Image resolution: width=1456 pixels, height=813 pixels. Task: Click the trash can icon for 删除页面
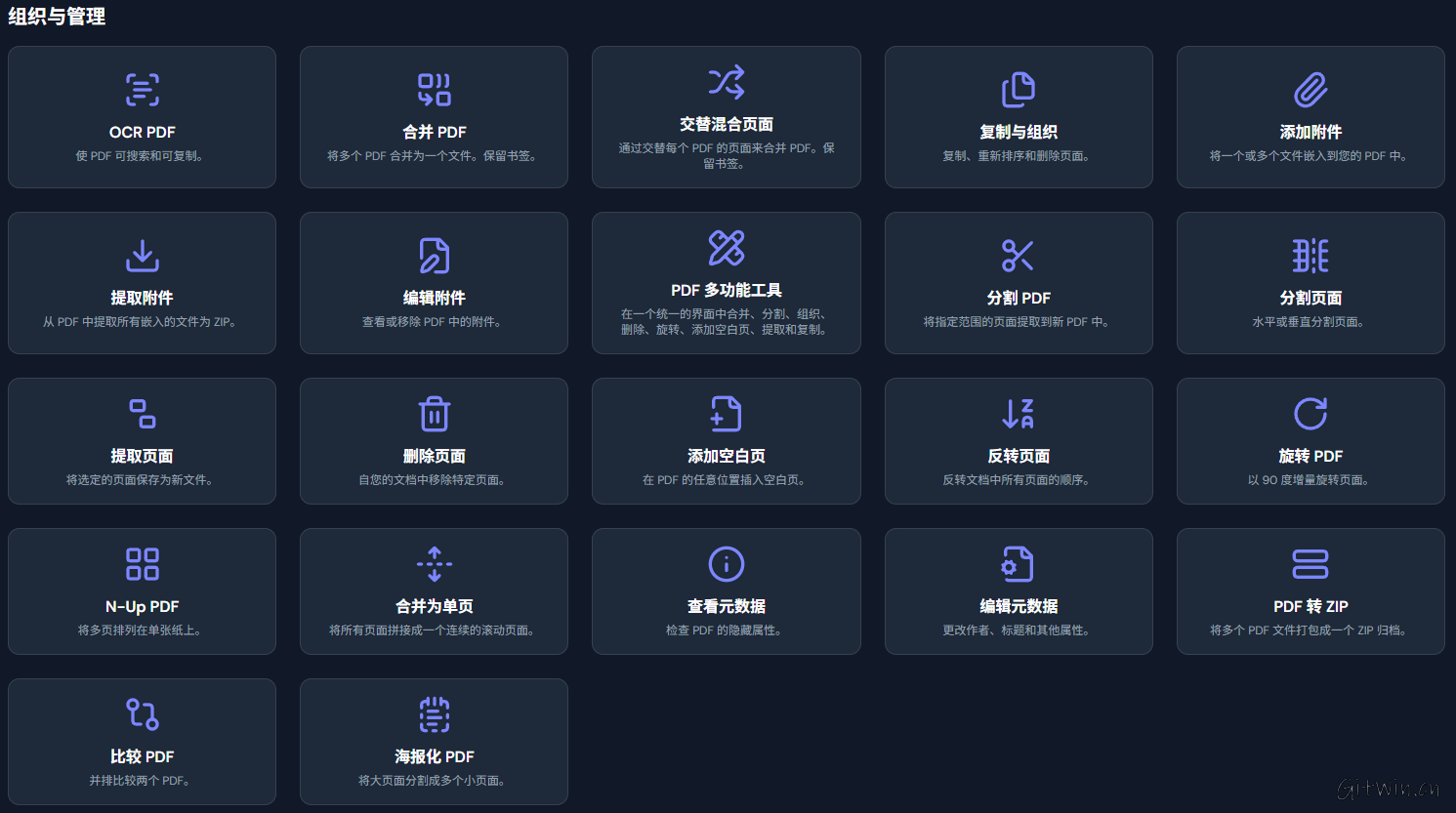[x=434, y=414]
